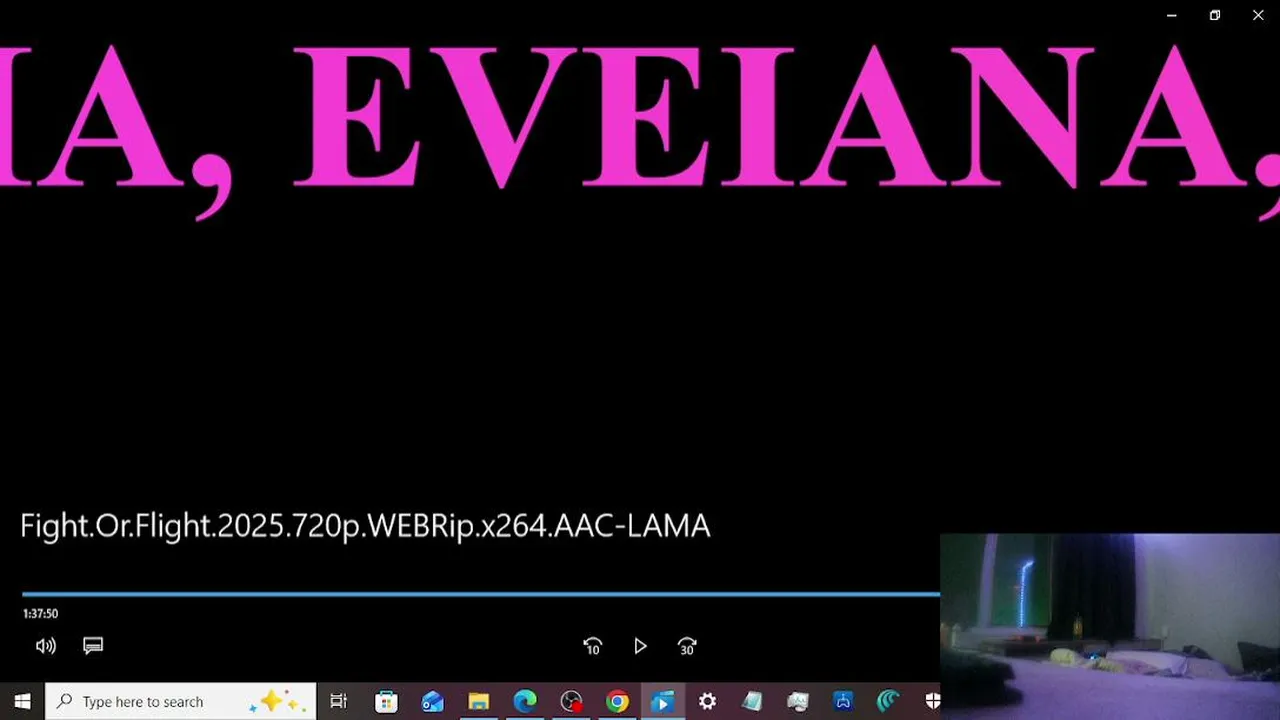Play the paused video
Viewport: 1280px width, 720px height.
click(640, 646)
